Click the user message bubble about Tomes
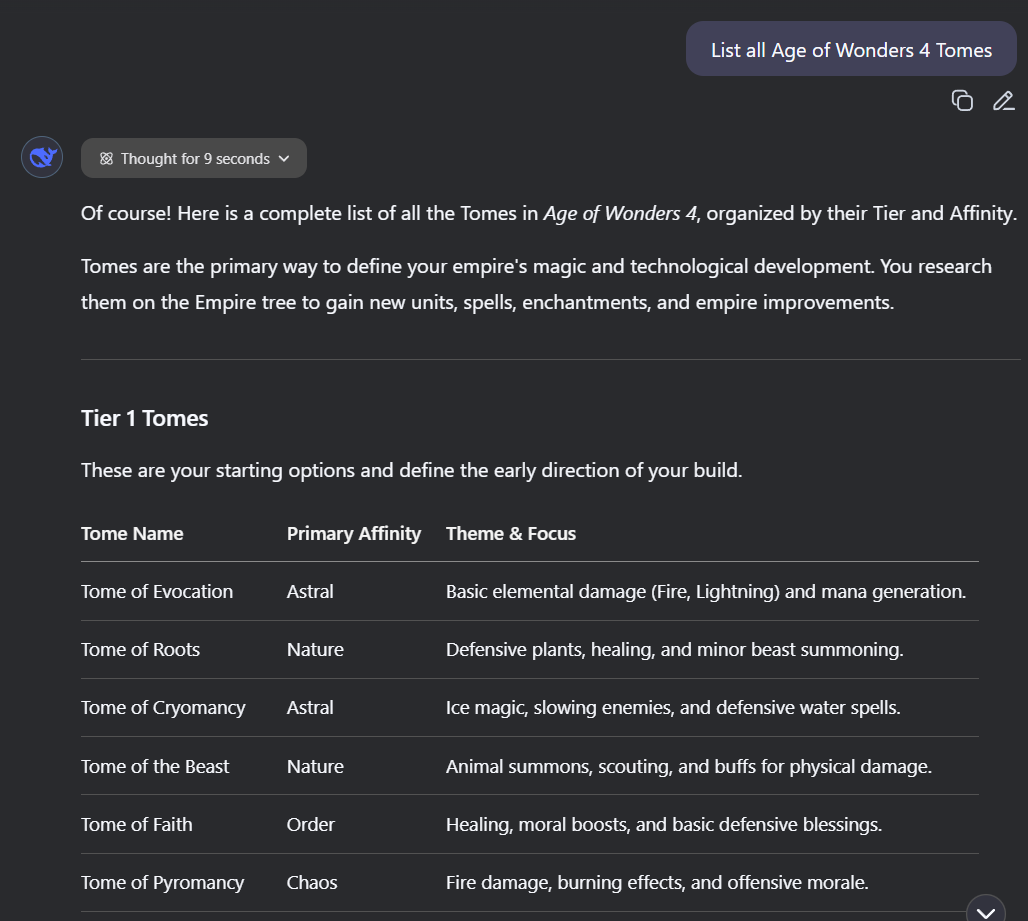Screen dimensions: 1028x921 (x=851, y=49)
